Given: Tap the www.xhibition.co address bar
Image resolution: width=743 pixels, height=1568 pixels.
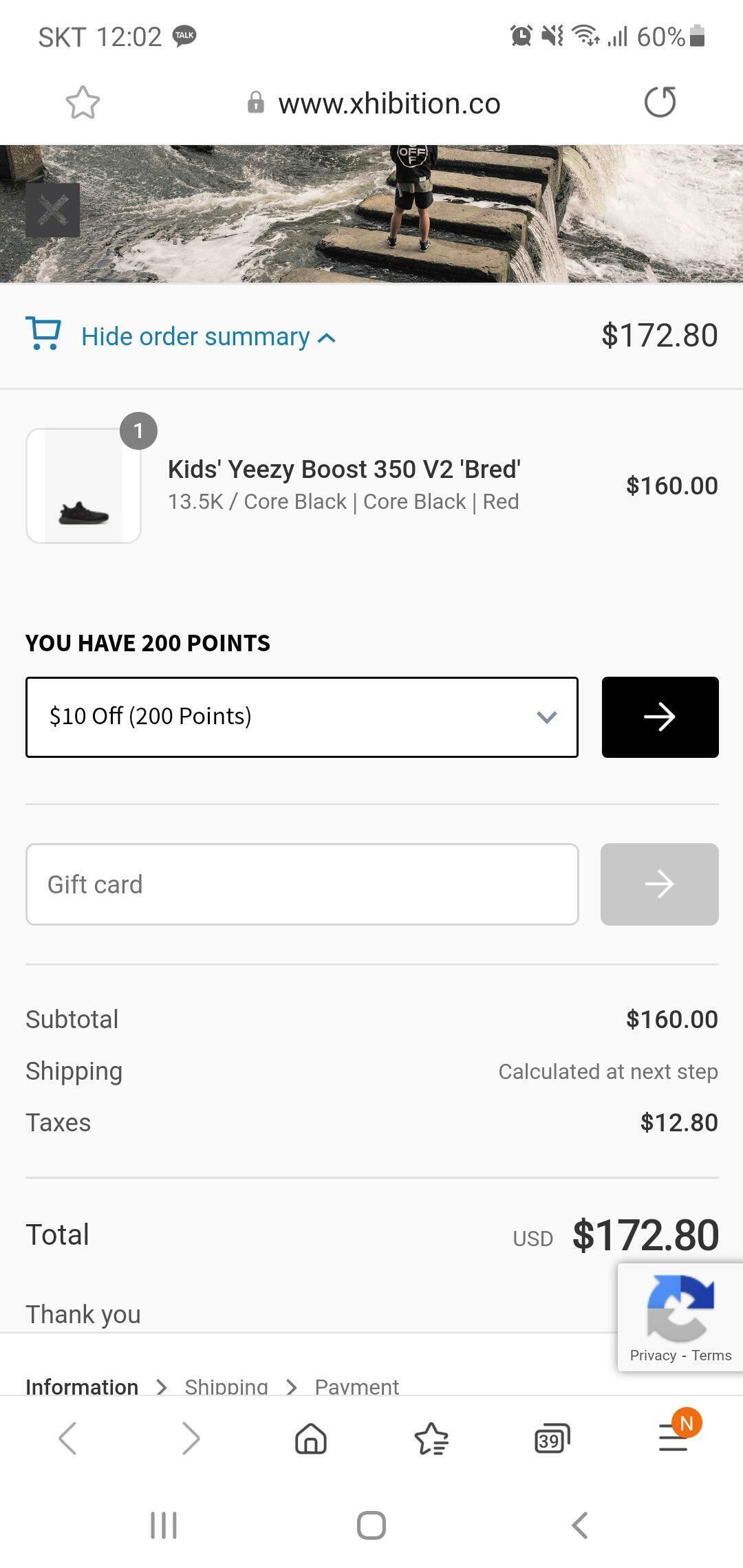Looking at the screenshot, I should [389, 103].
